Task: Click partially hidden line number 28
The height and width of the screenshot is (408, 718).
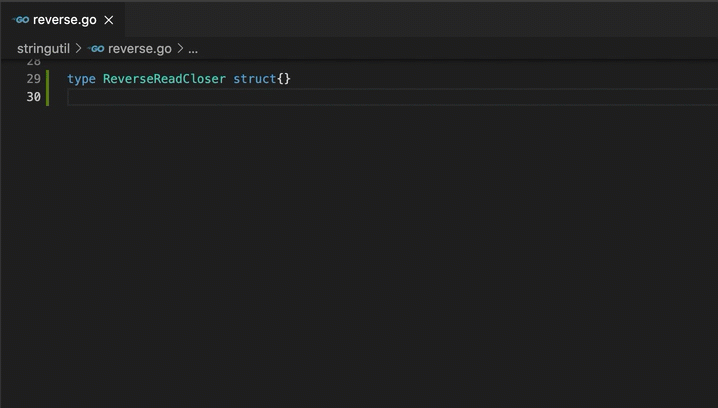Action: [x=33, y=62]
